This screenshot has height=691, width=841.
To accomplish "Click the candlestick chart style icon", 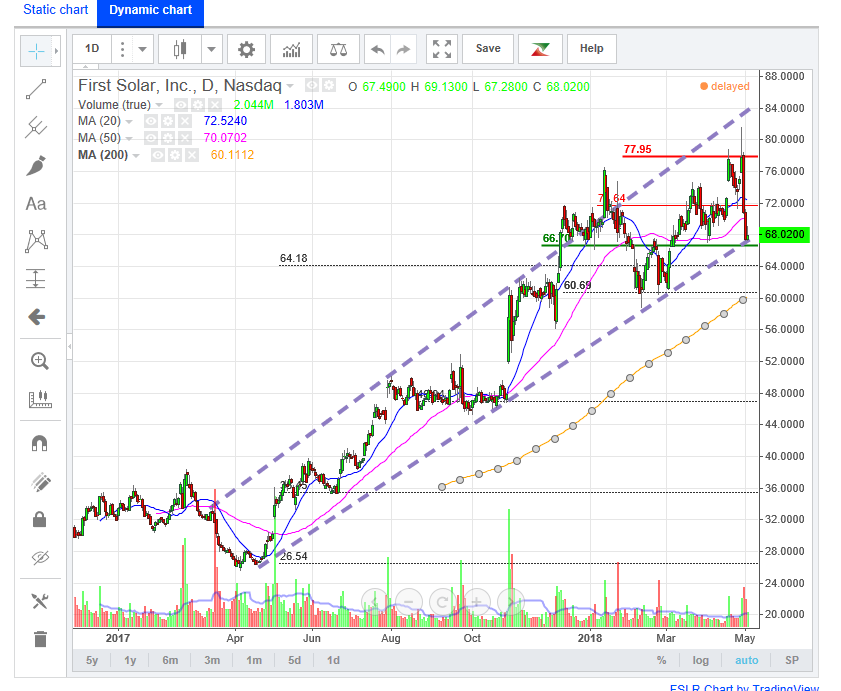I will click(x=180, y=49).
